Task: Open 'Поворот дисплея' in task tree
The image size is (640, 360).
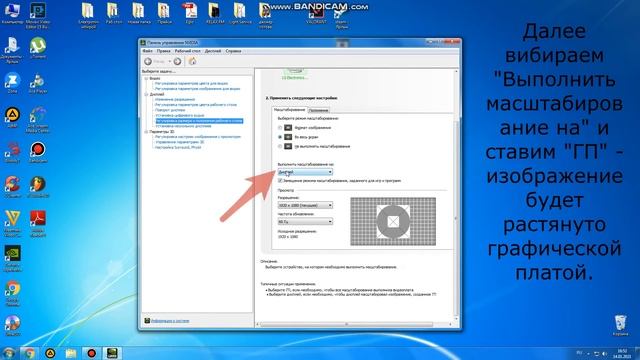Action: [170, 110]
